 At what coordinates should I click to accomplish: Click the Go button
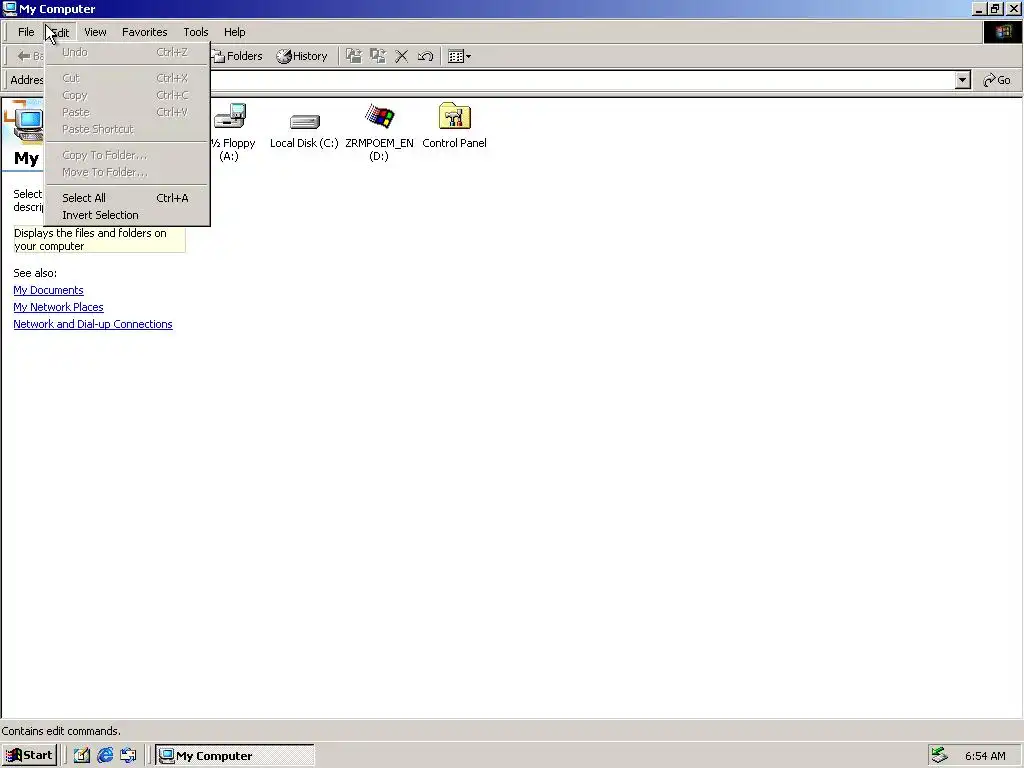997,80
